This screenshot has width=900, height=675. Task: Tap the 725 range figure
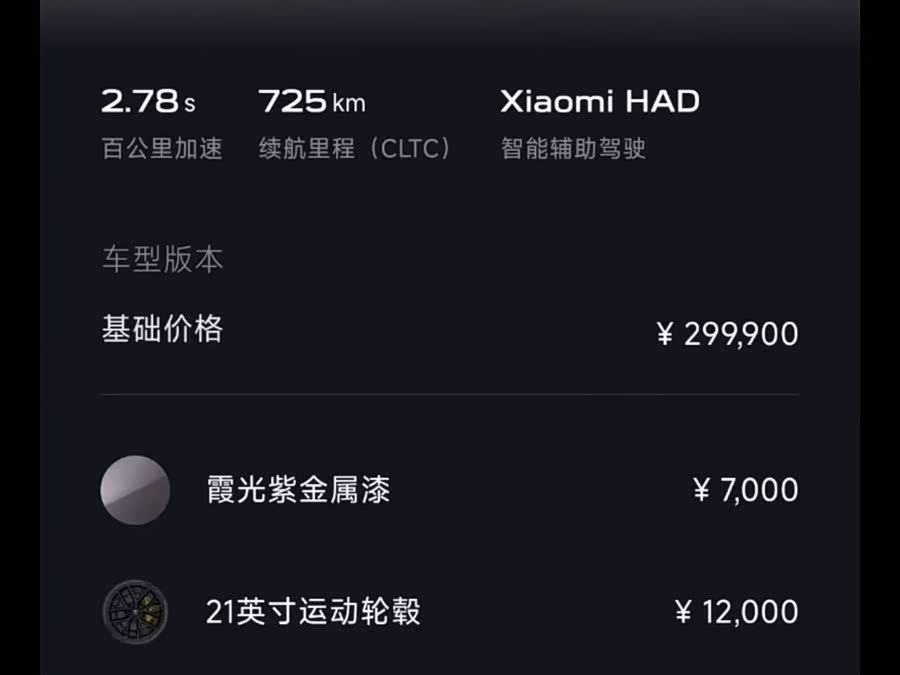point(292,101)
